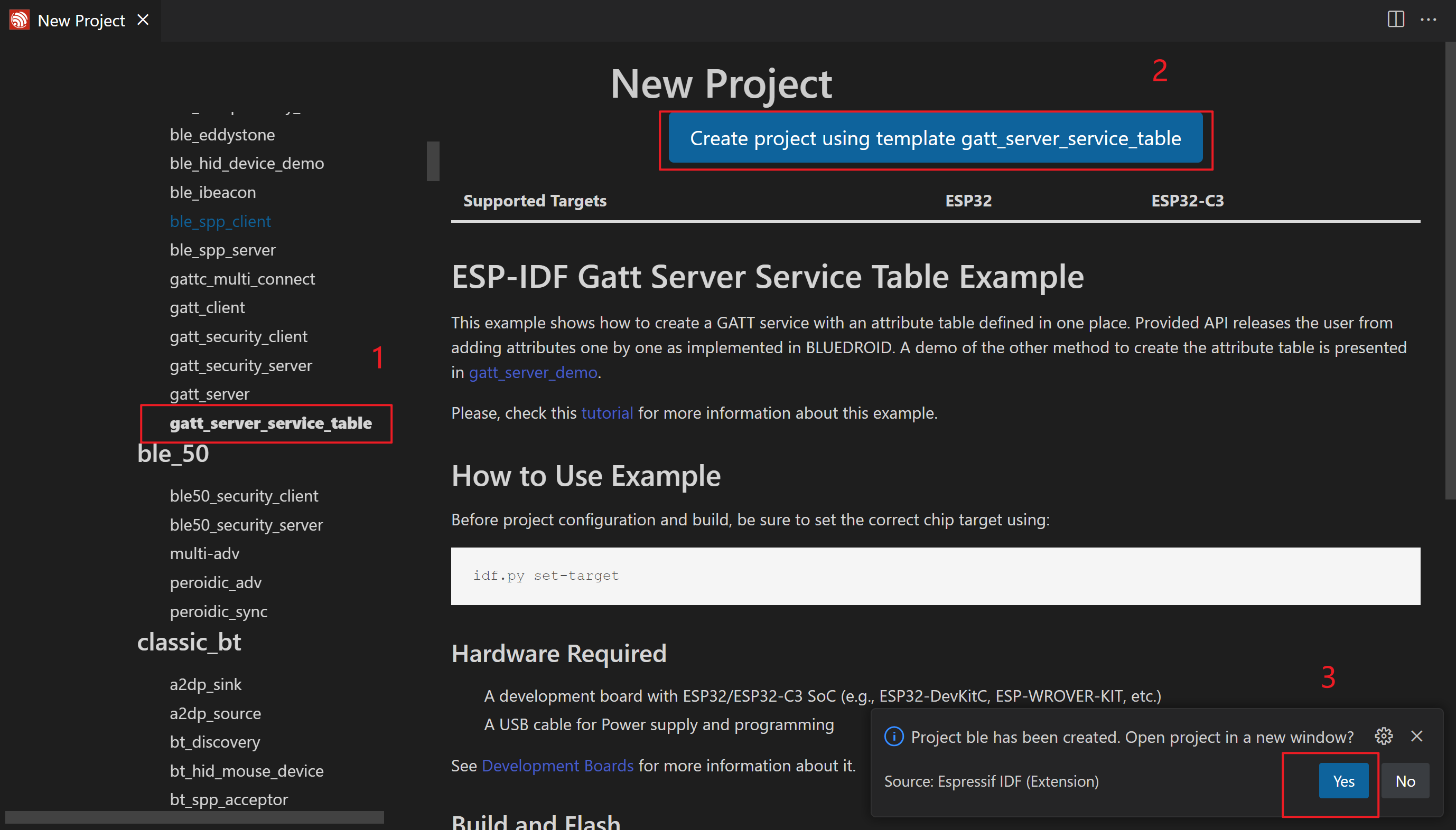The width and height of the screenshot is (1456, 830).
Task: Click the idf.py set-target code block
Action: coord(935,577)
